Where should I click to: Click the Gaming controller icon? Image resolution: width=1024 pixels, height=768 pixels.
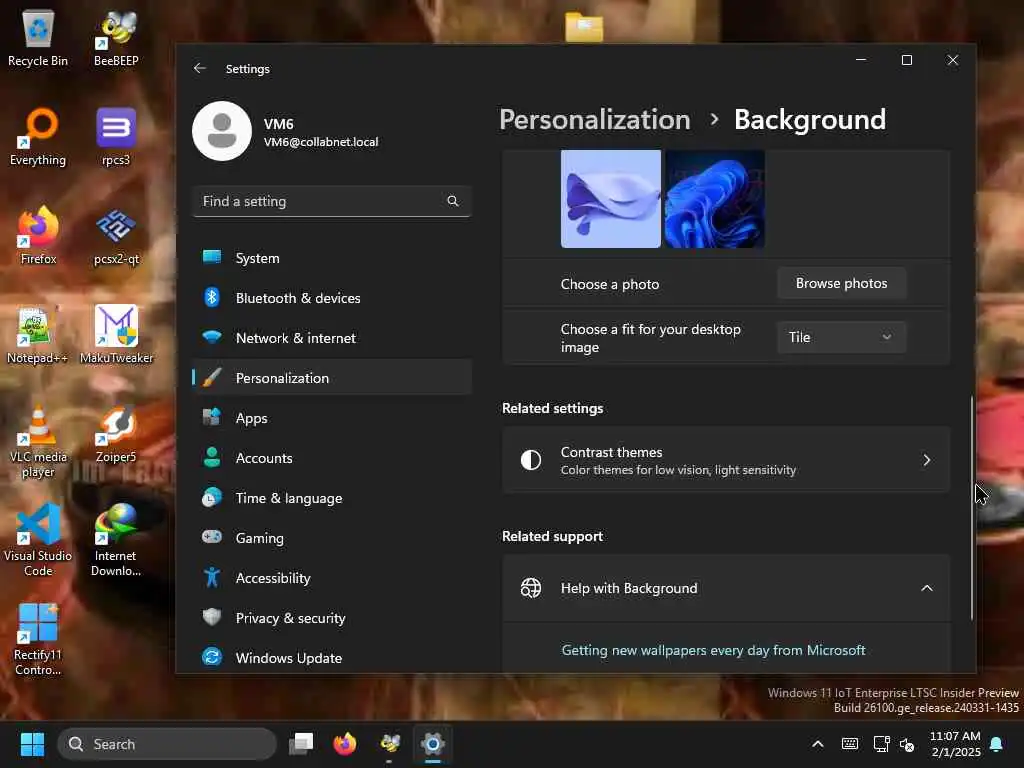pyautogui.click(x=212, y=537)
